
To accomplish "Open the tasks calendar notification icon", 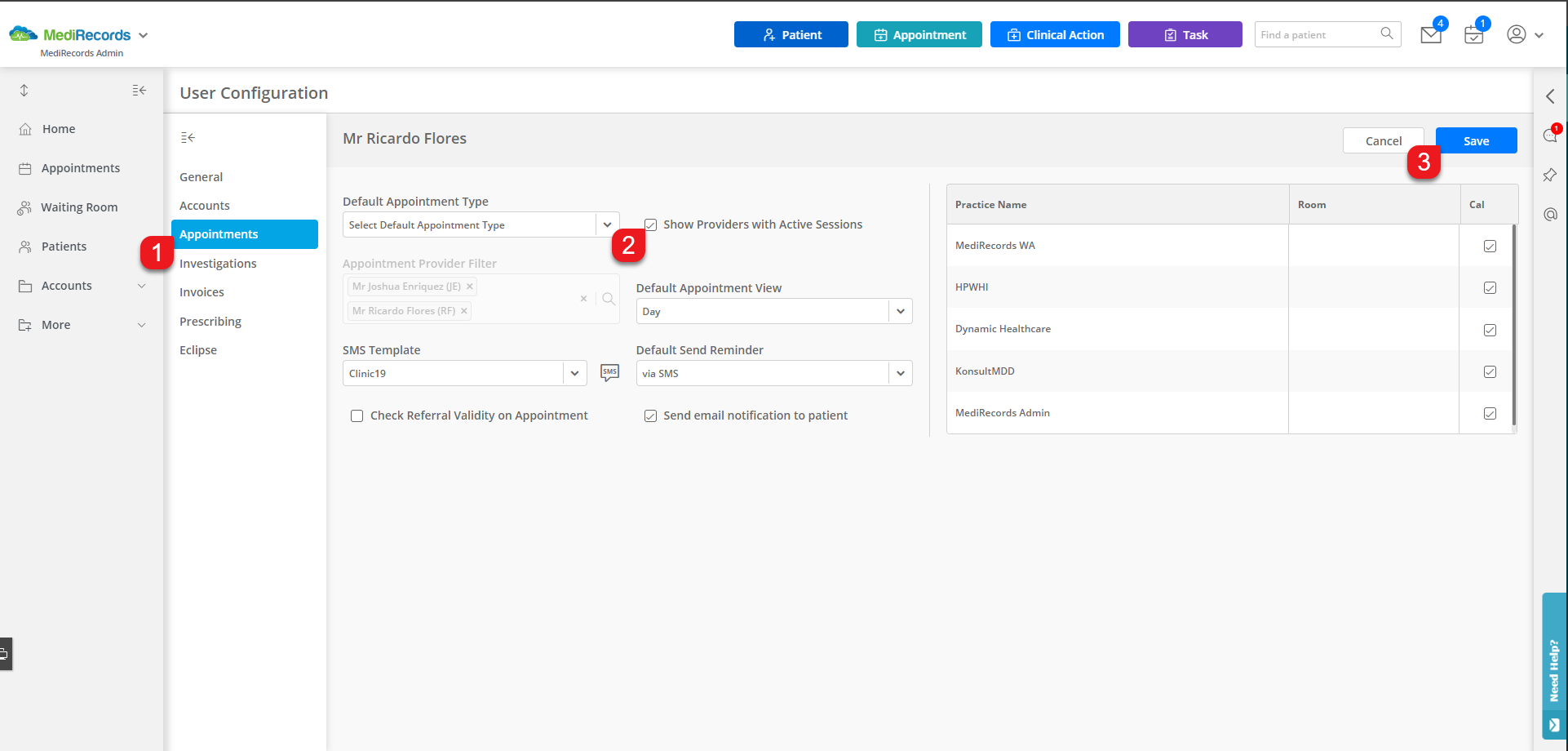I will 1473,34.
